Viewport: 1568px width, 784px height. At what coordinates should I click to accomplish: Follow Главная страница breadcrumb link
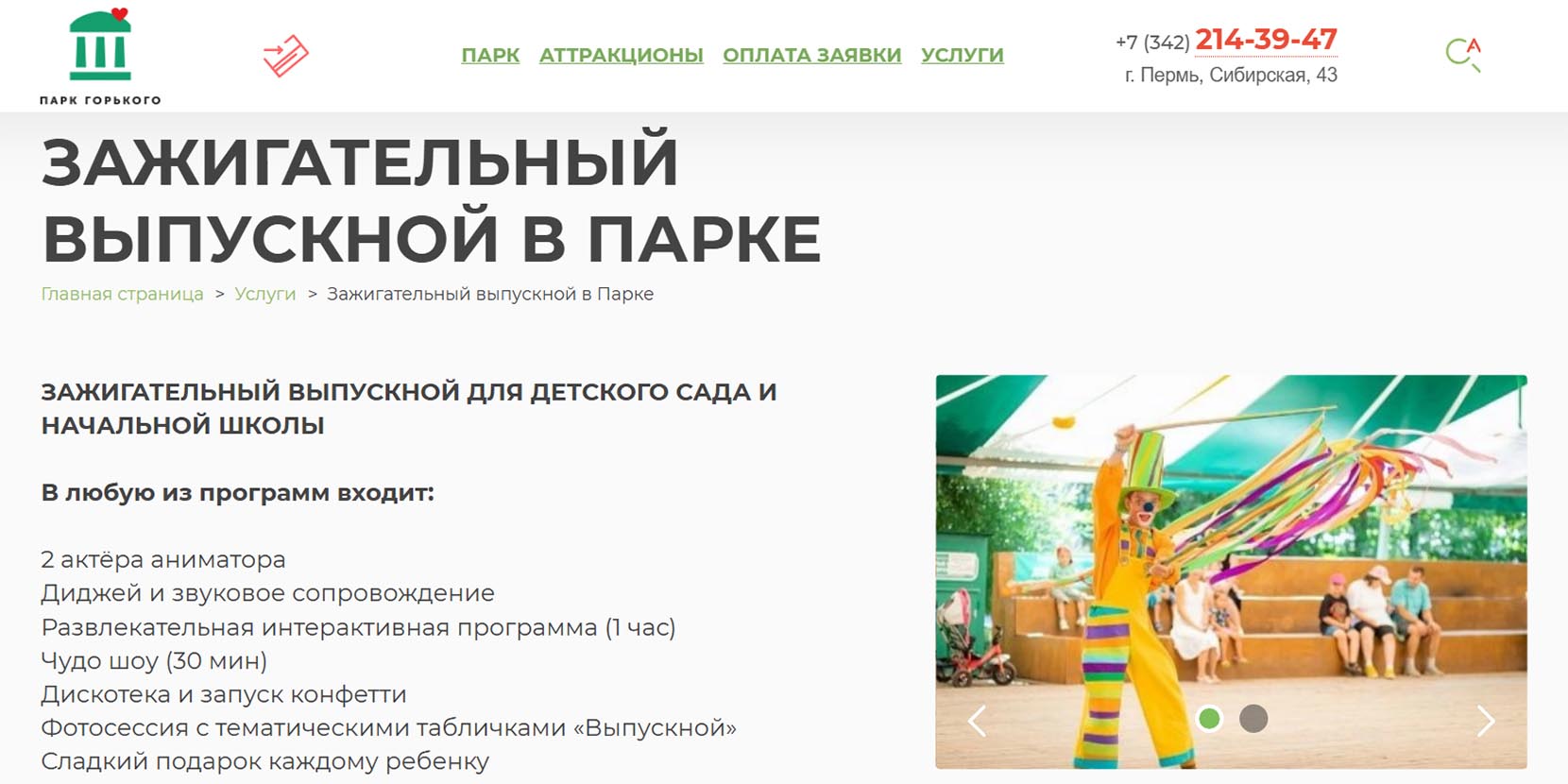pos(122,294)
